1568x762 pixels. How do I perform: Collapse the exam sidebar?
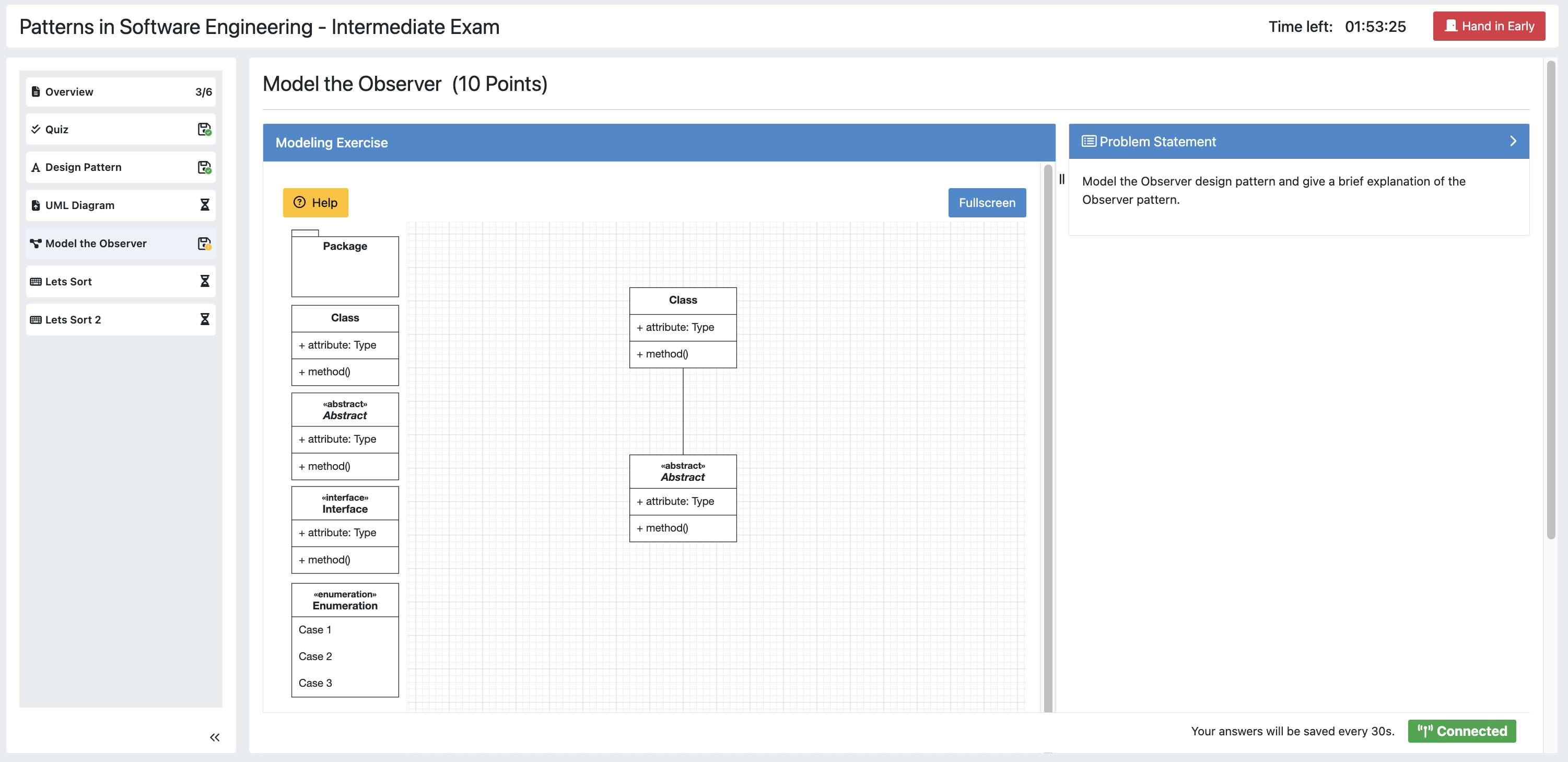pos(215,737)
